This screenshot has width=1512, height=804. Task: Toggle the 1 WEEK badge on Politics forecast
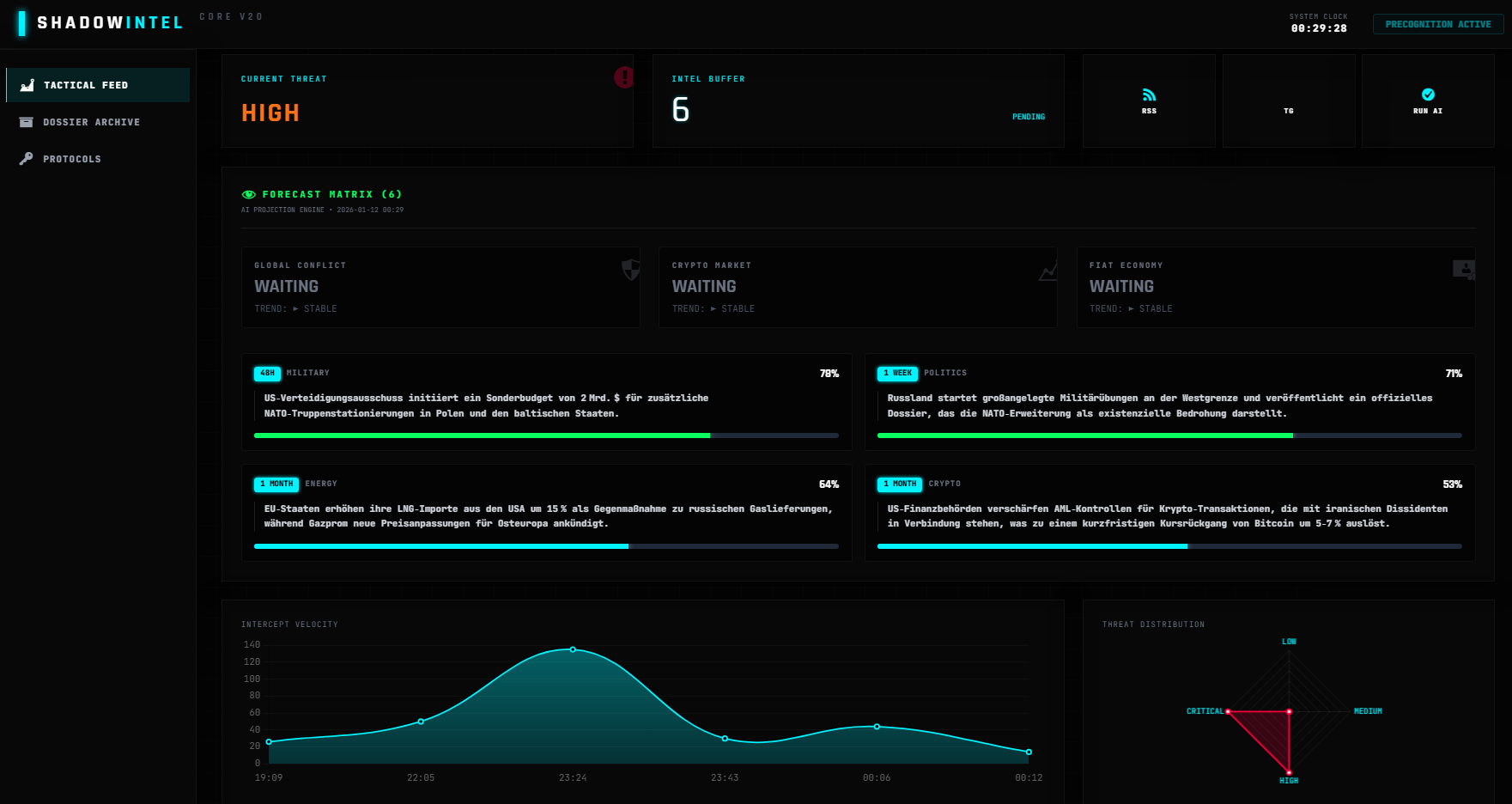(898, 374)
